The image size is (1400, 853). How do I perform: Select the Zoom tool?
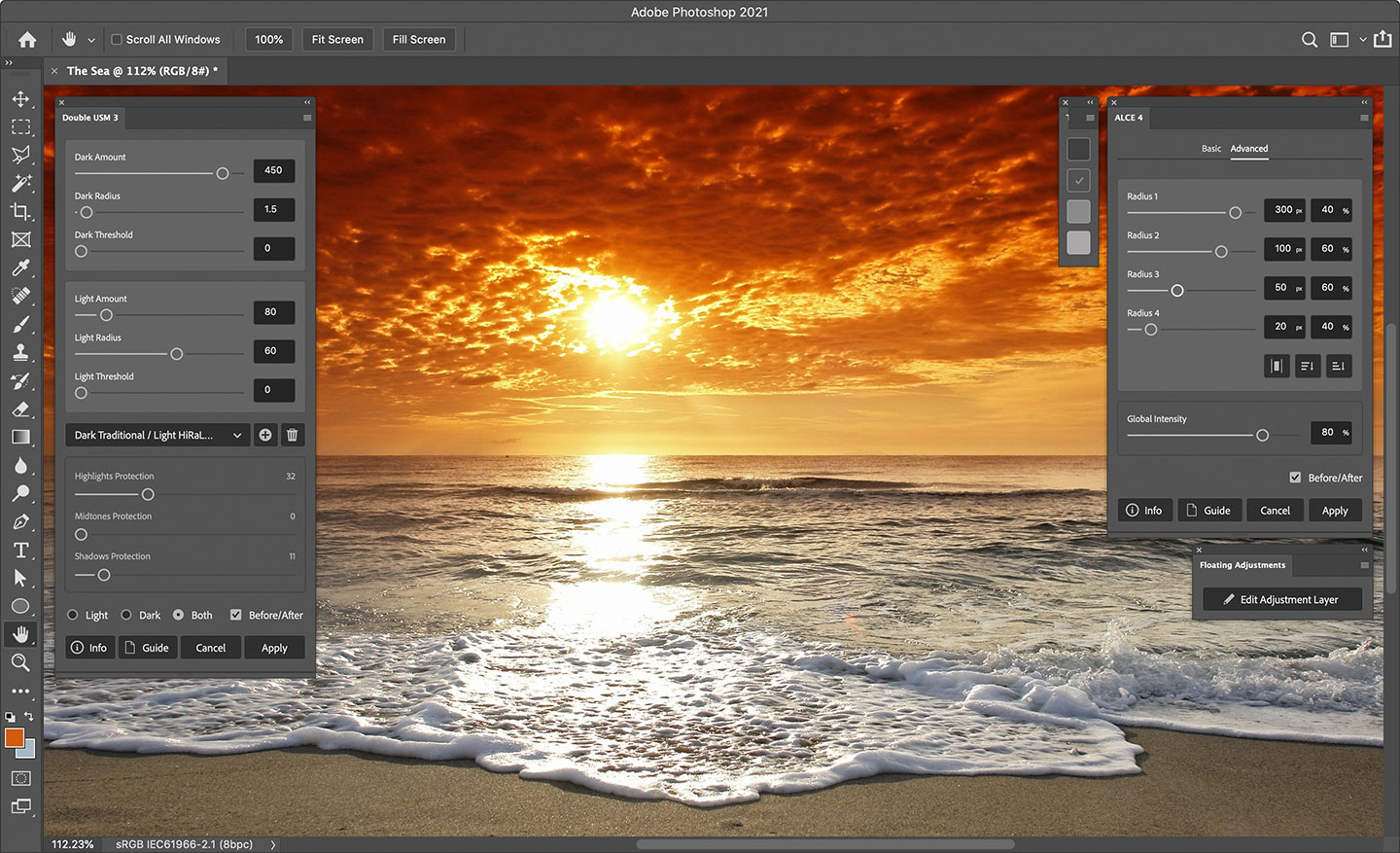[x=21, y=662]
